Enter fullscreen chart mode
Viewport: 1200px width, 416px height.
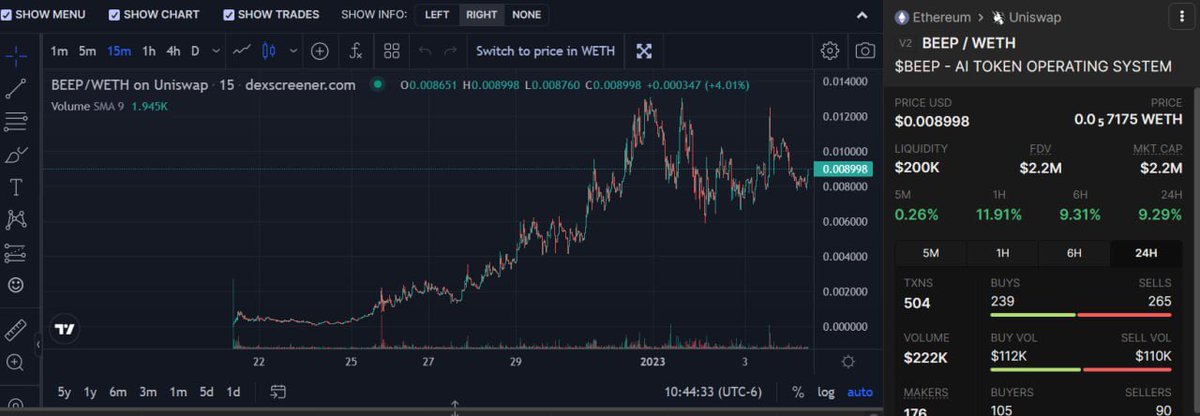point(644,50)
